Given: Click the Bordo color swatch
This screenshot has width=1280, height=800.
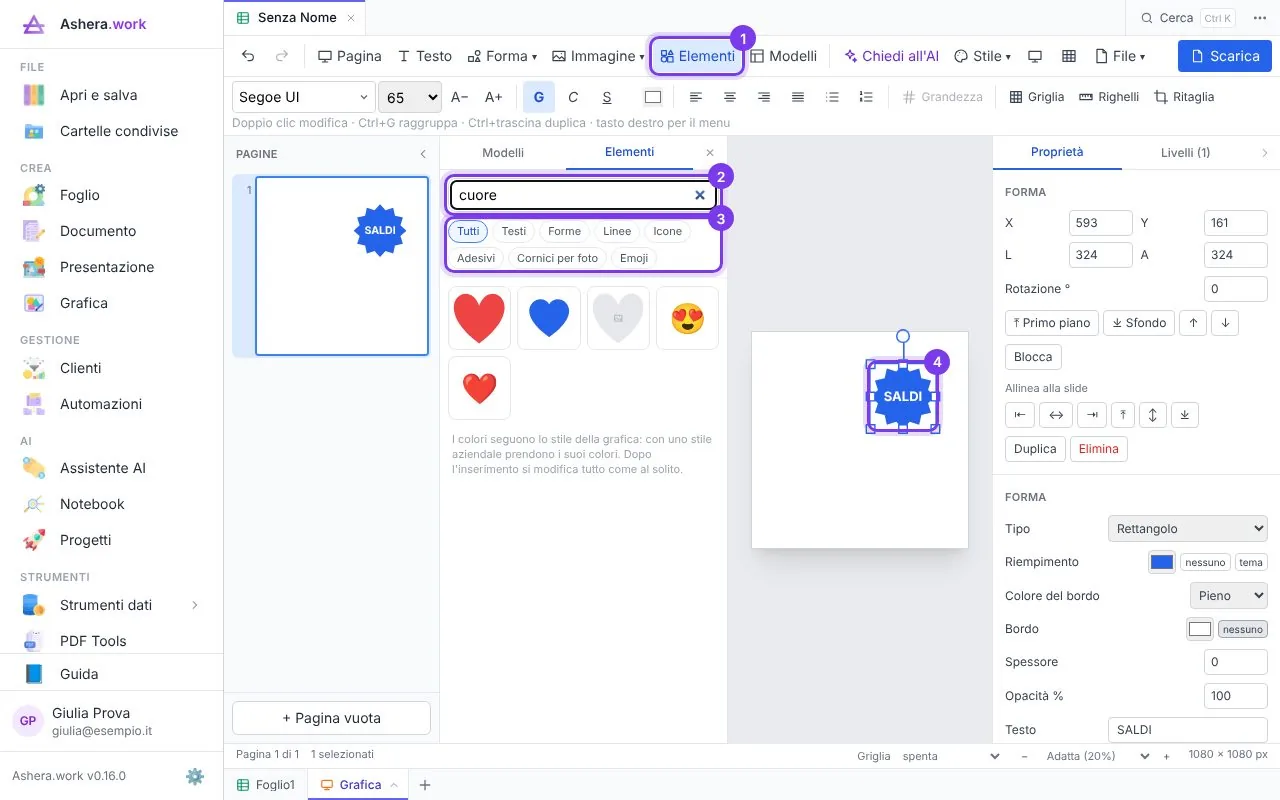Looking at the screenshot, I should point(1200,629).
